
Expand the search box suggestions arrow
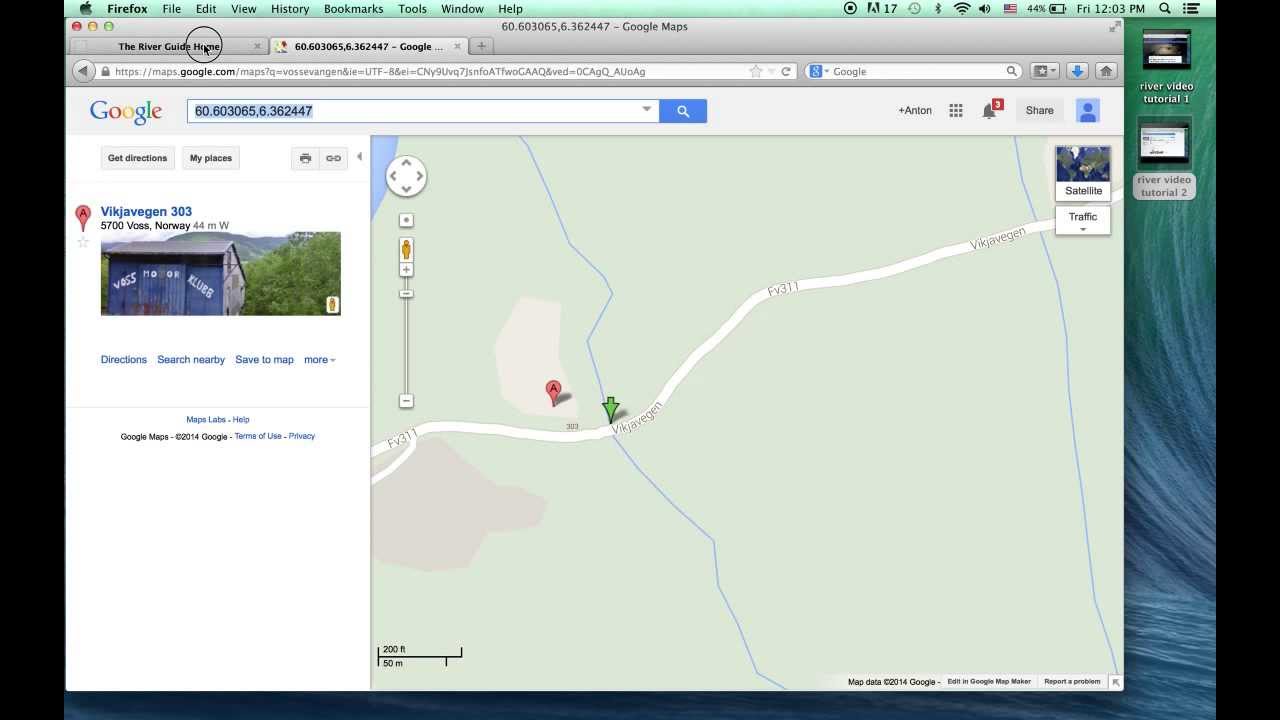tap(646, 110)
